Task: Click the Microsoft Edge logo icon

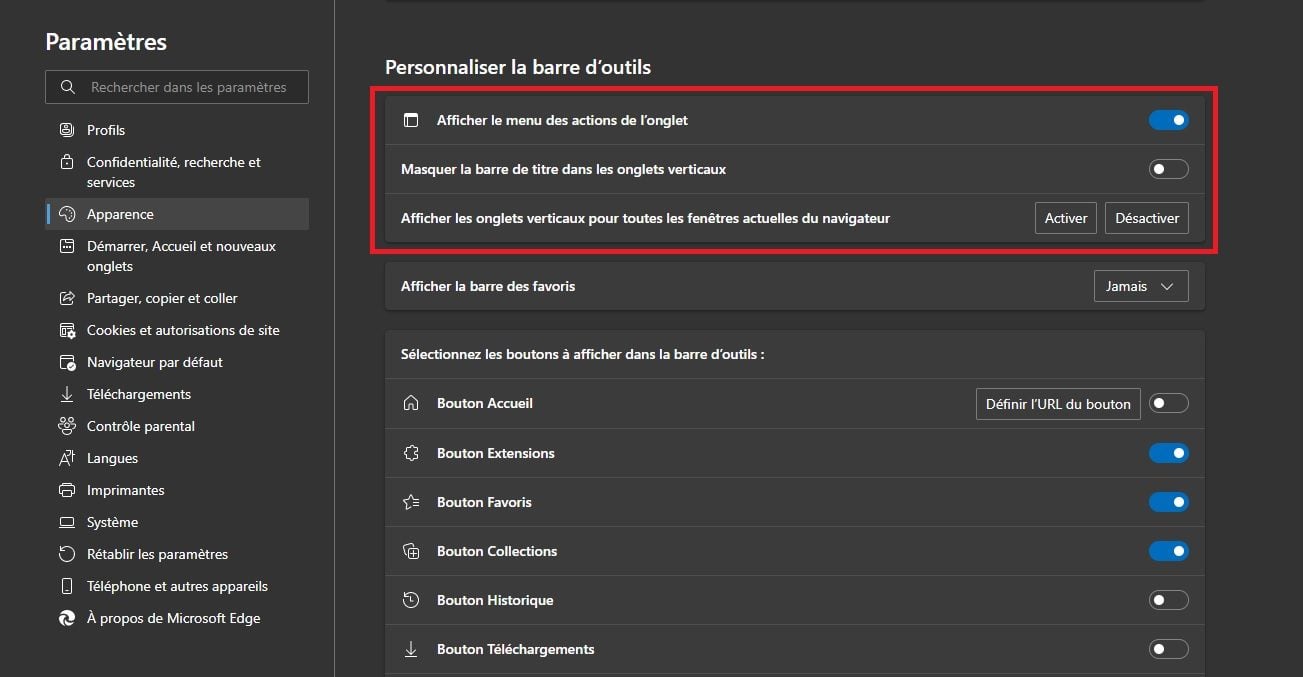Action: point(67,618)
